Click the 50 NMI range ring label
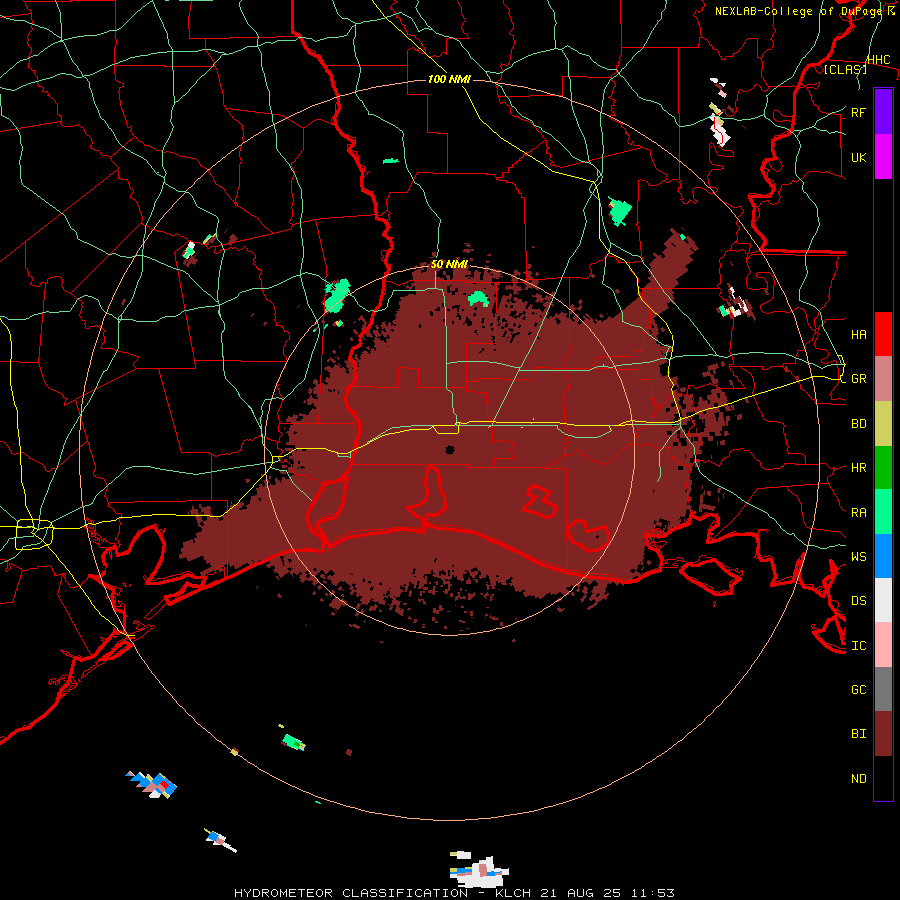The height and width of the screenshot is (900, 900). [449, 265]
